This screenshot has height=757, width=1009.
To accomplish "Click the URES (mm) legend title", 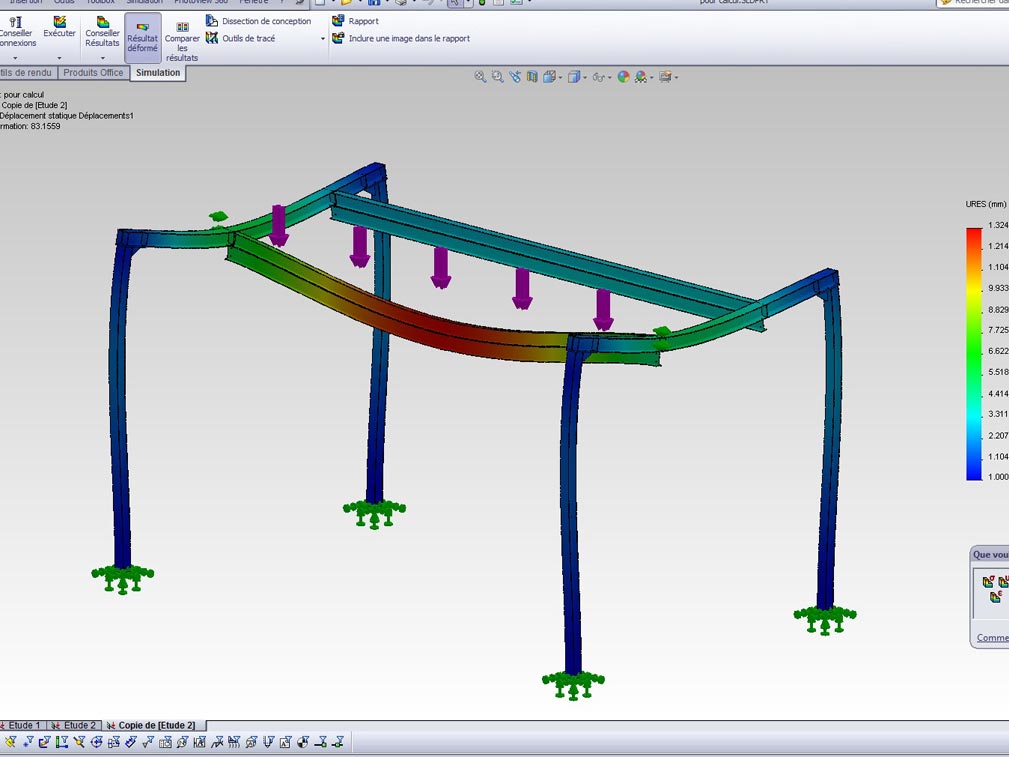I will (985, 204).
